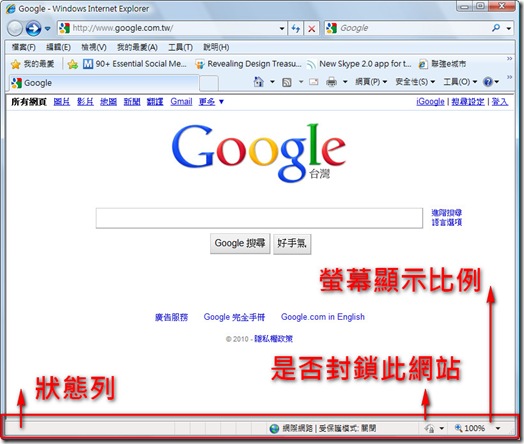Screen dimensions: 524x444
Task: Open the 檢視(V) menu
Action: click(94, 47)
